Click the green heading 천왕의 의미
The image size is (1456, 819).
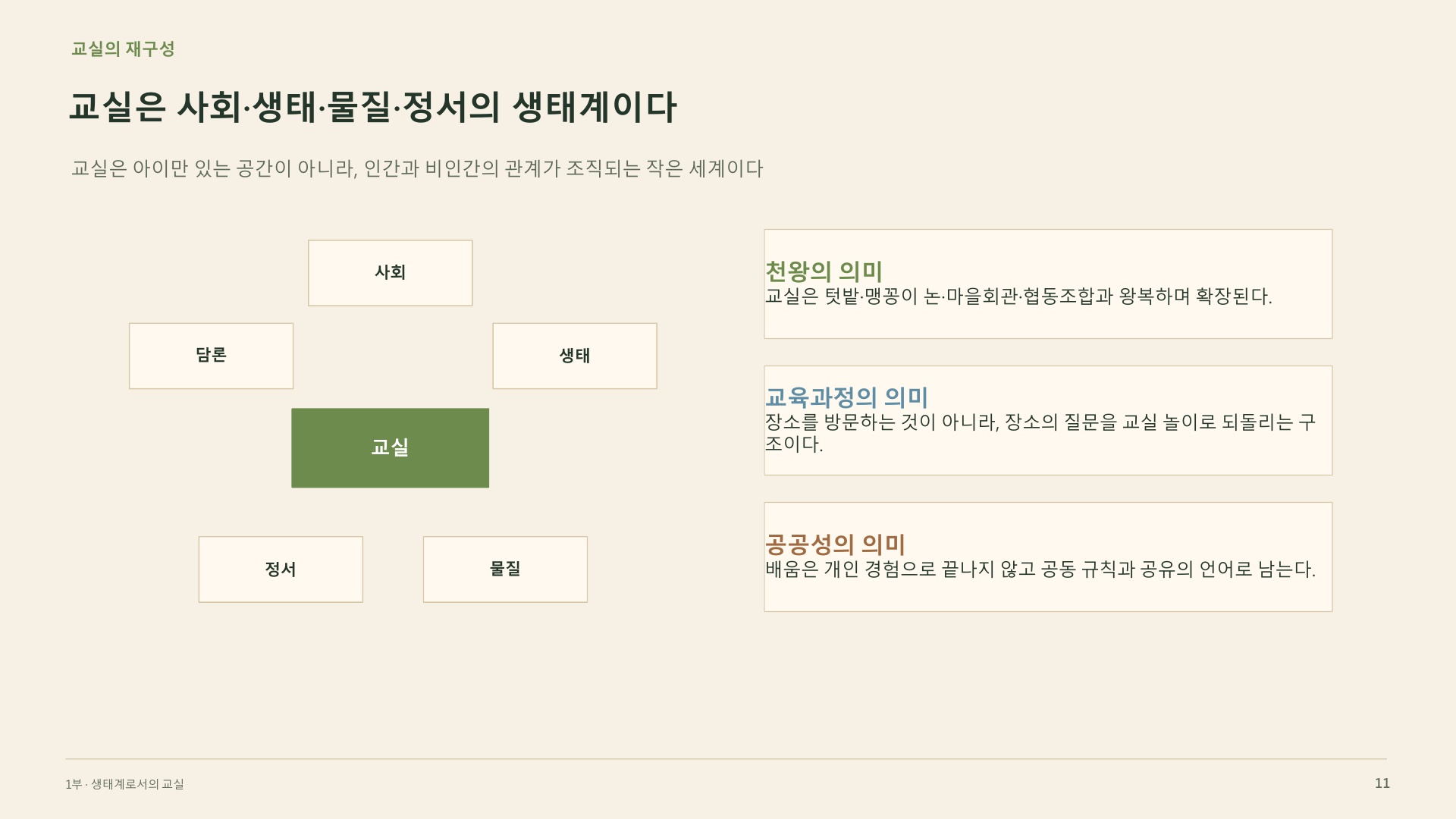pos(824,271)
